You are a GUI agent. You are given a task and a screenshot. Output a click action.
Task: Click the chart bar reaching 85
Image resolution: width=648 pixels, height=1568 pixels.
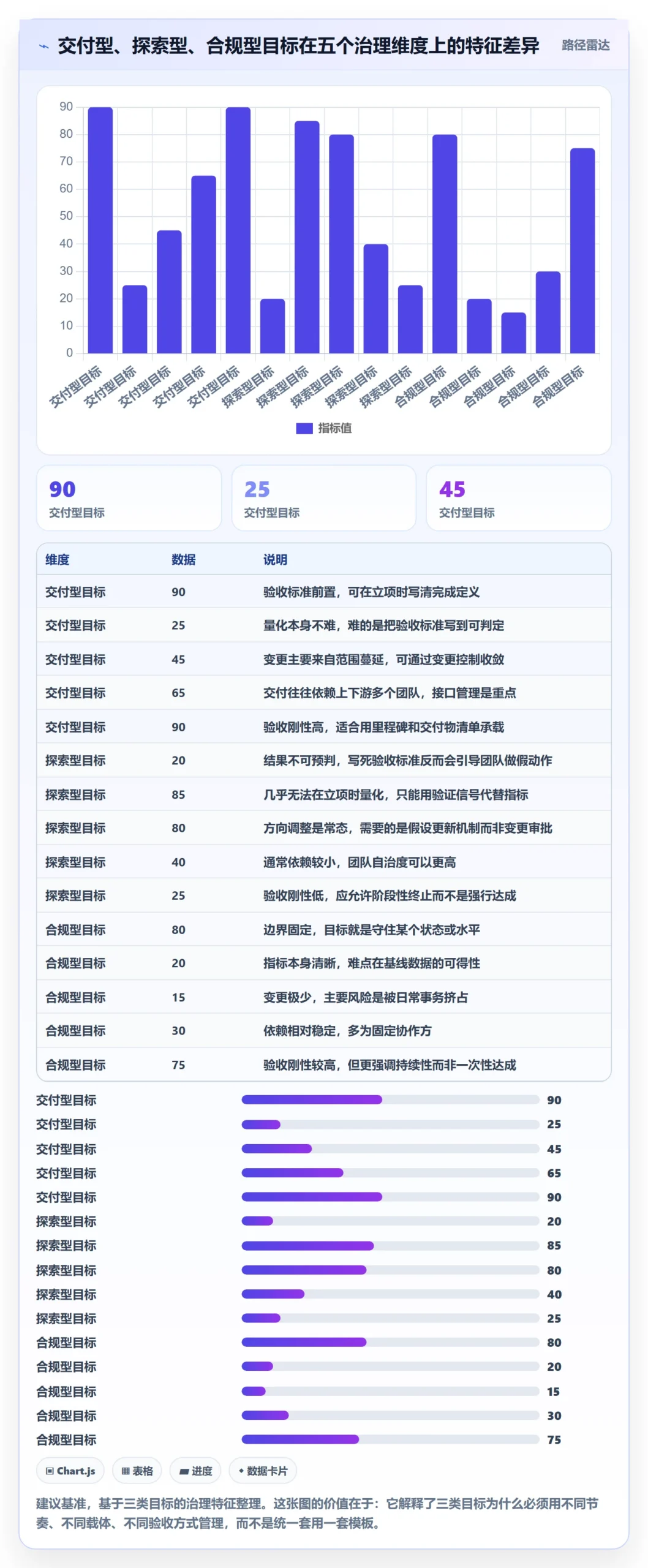pyautogui.click(x=307, y=237)
